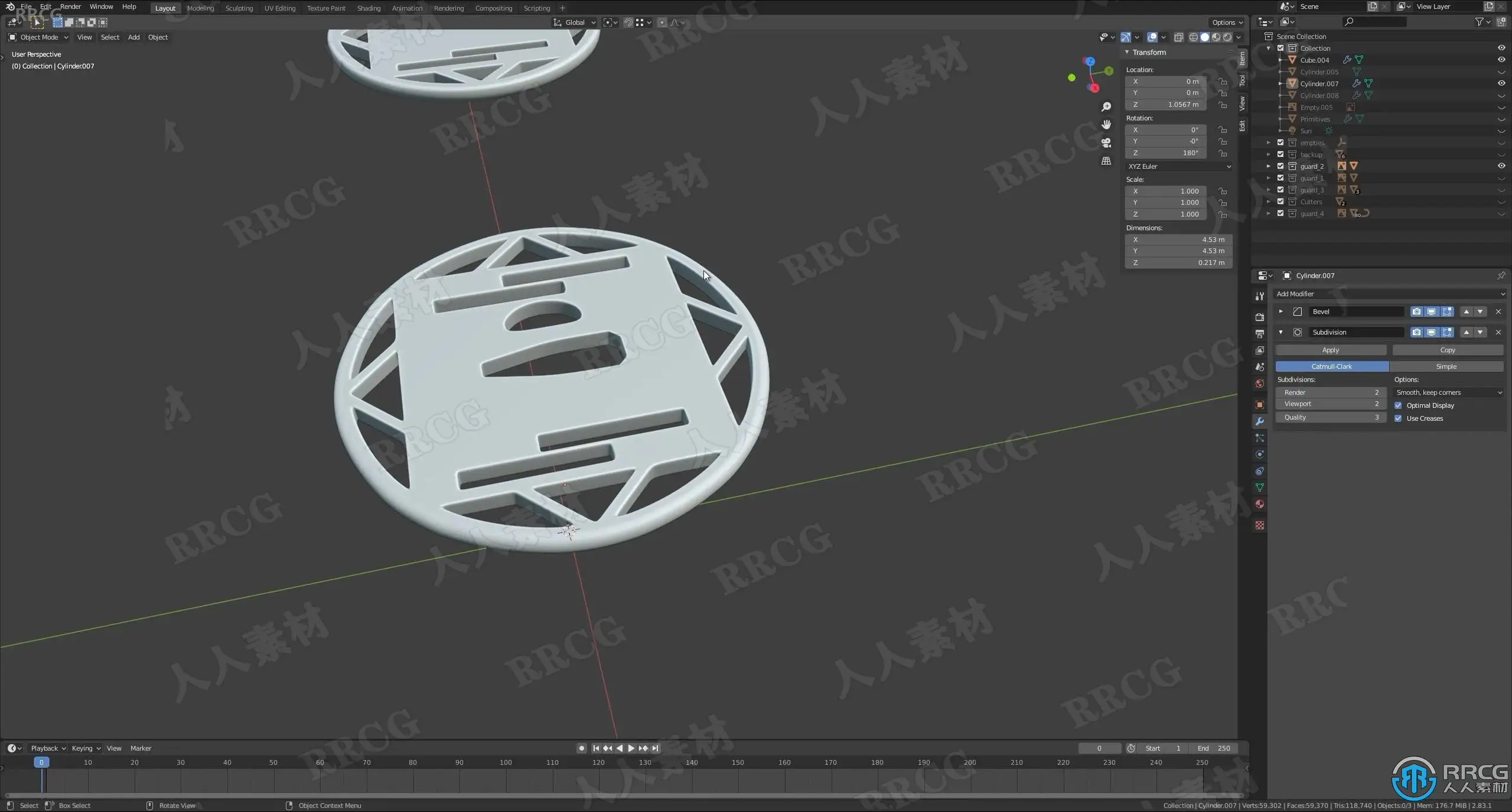Toggle camera view gizmo icon
Image resolution: width=1512 pixels, height=812 pixels.
(x=1106, y=143)
